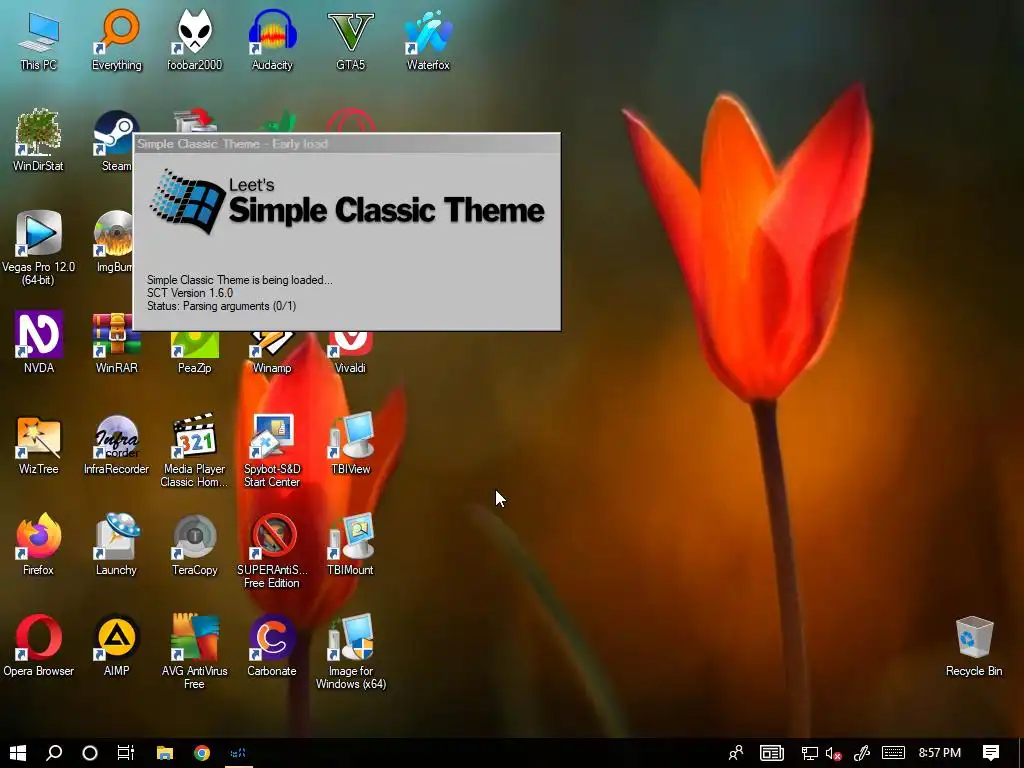Viewport: 1024px width, 768px height.
Task: Select the TBIMount desktop shortcut
Action: pos(351,545)
